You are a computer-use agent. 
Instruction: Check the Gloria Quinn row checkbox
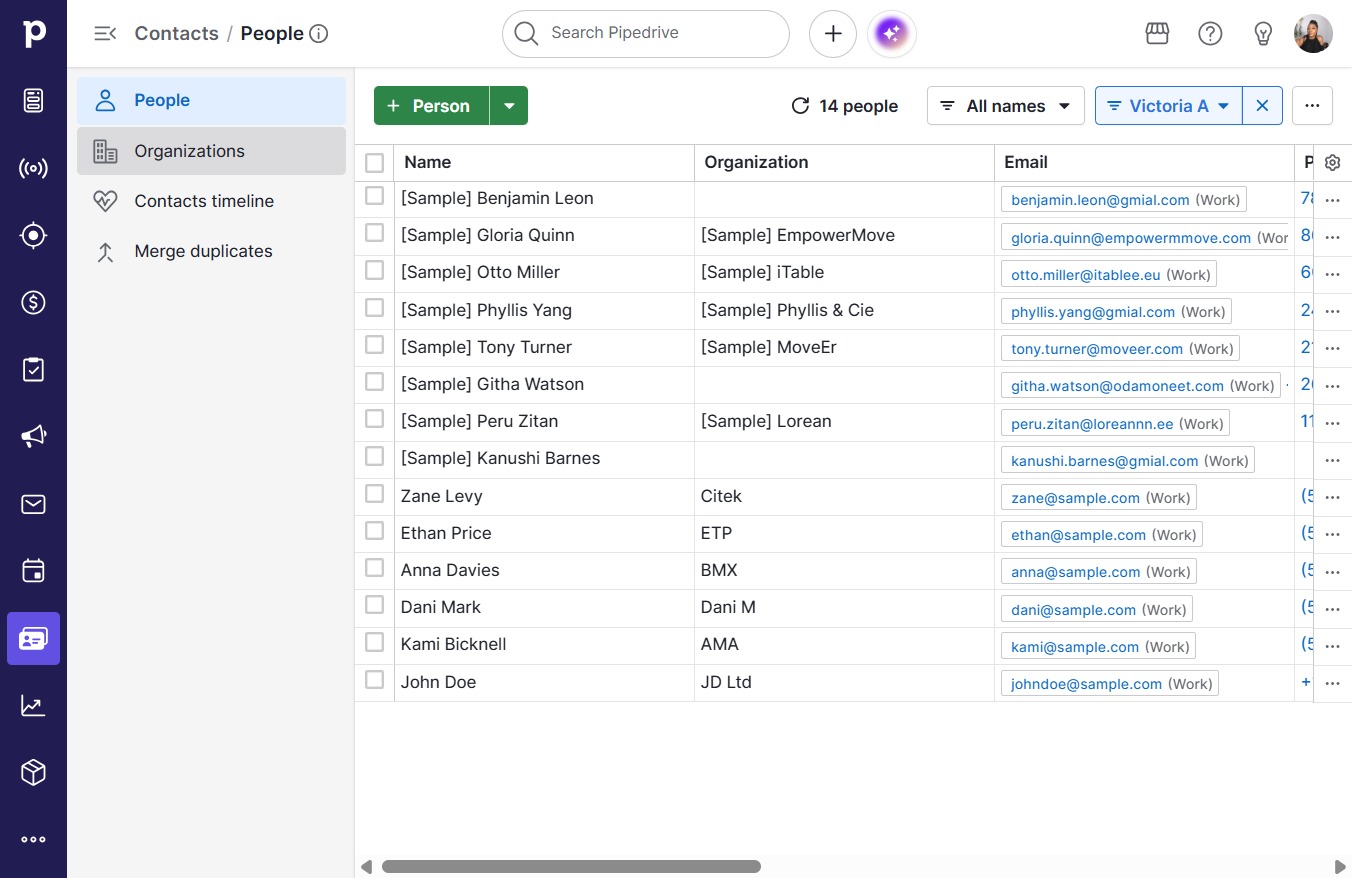374,233
